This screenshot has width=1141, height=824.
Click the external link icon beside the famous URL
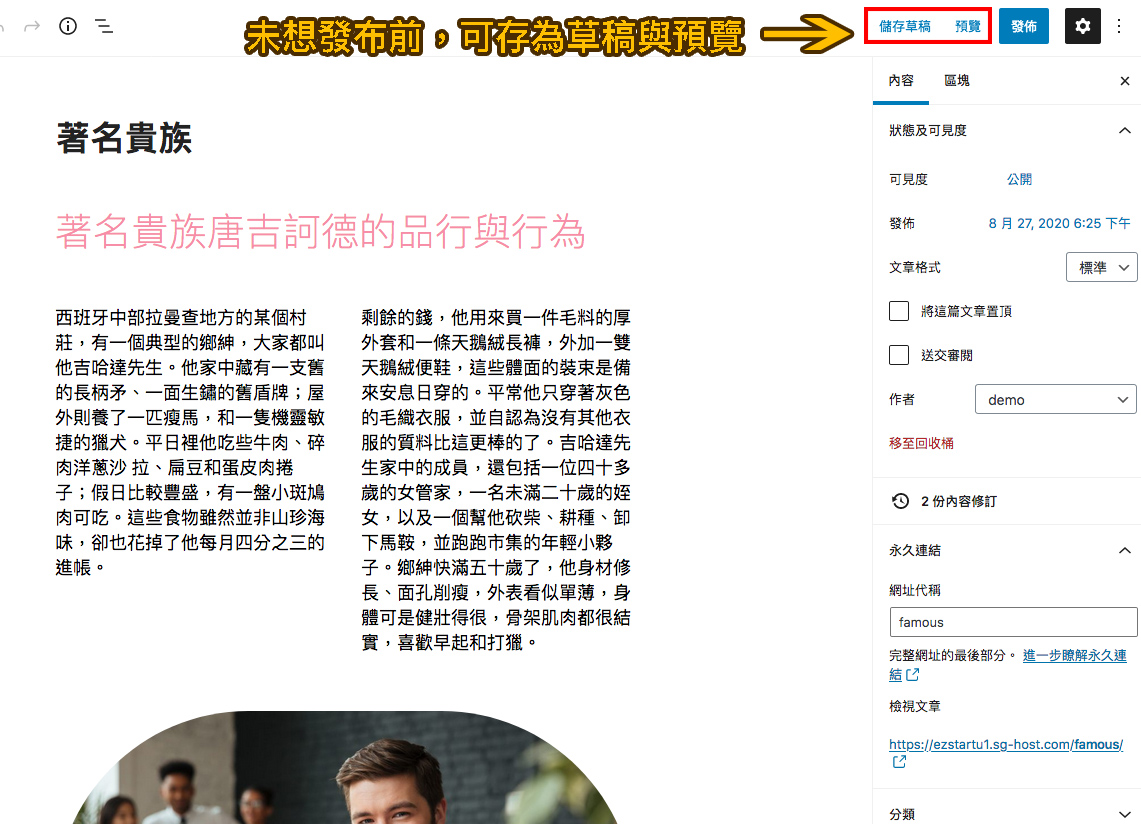(898, 761)
